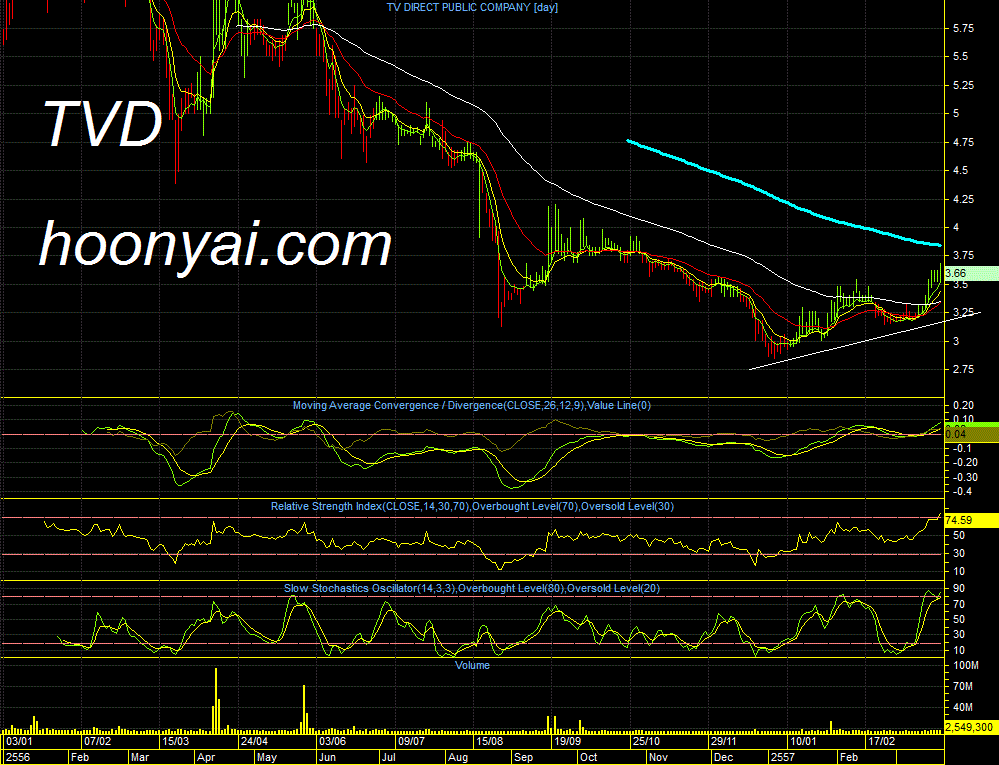This screenshot has width=999, height=765.
Task: Click the 4.25 price axis label
Action: tap(963, 199)
